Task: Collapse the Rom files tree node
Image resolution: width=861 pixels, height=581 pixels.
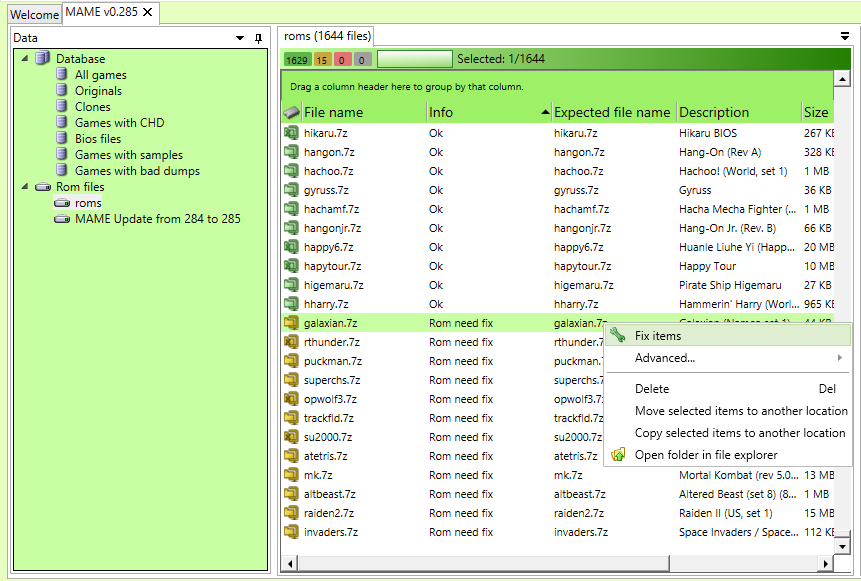Action: pos(25,186)
